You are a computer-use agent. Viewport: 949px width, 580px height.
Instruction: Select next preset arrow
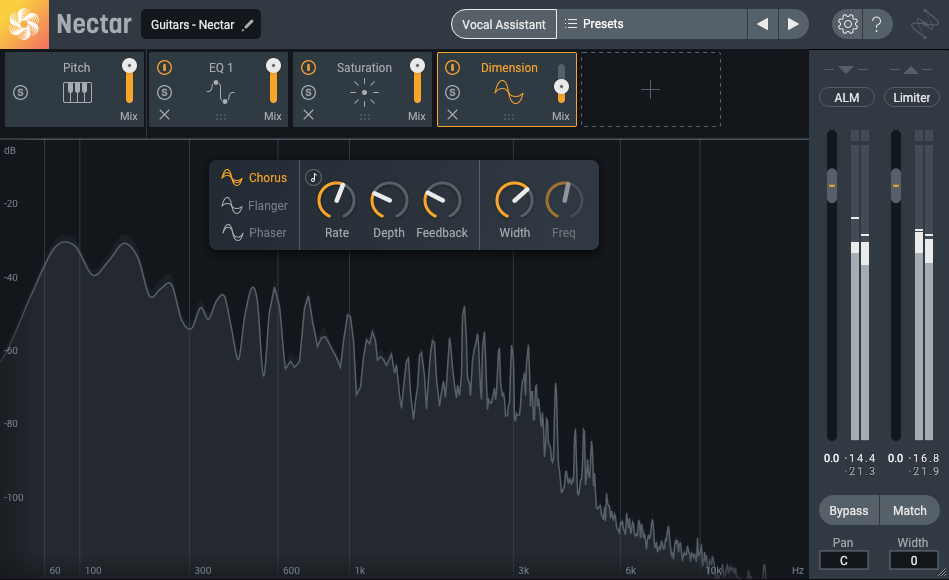click(x=793, y=24)
